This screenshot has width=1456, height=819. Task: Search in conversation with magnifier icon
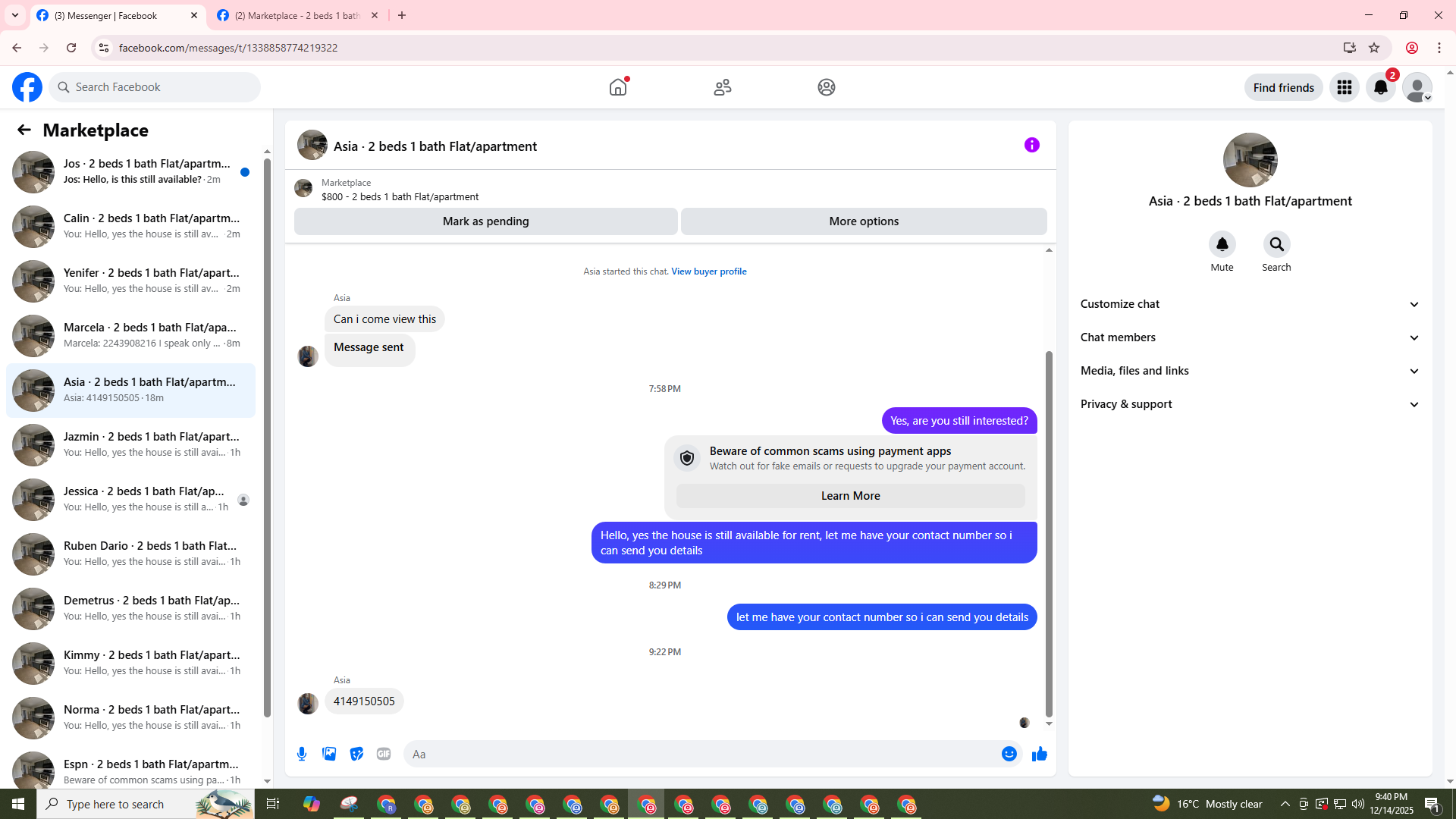pyautogui.click(x=1276, y=245)
